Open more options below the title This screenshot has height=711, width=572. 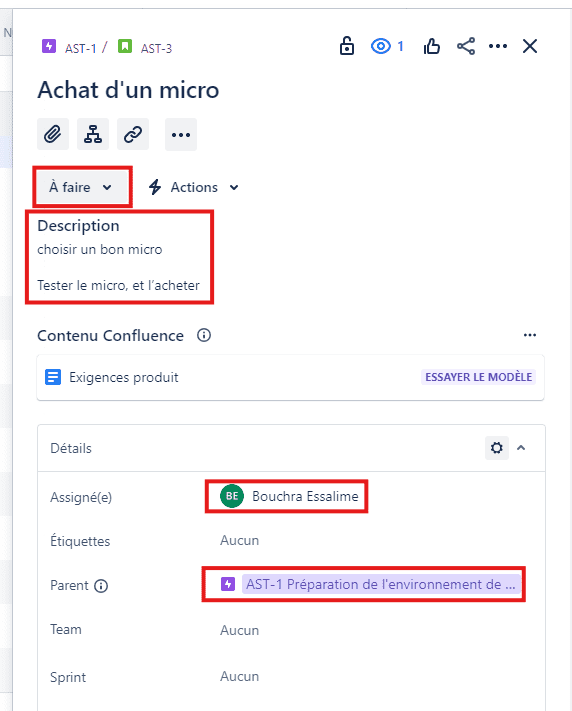tap(181, 134)
